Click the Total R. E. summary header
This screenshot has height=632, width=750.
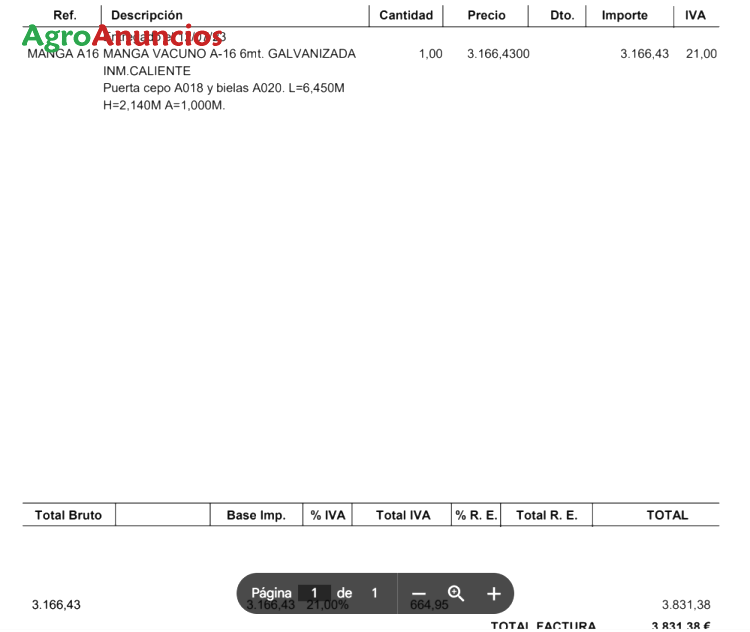pos(546,515)
